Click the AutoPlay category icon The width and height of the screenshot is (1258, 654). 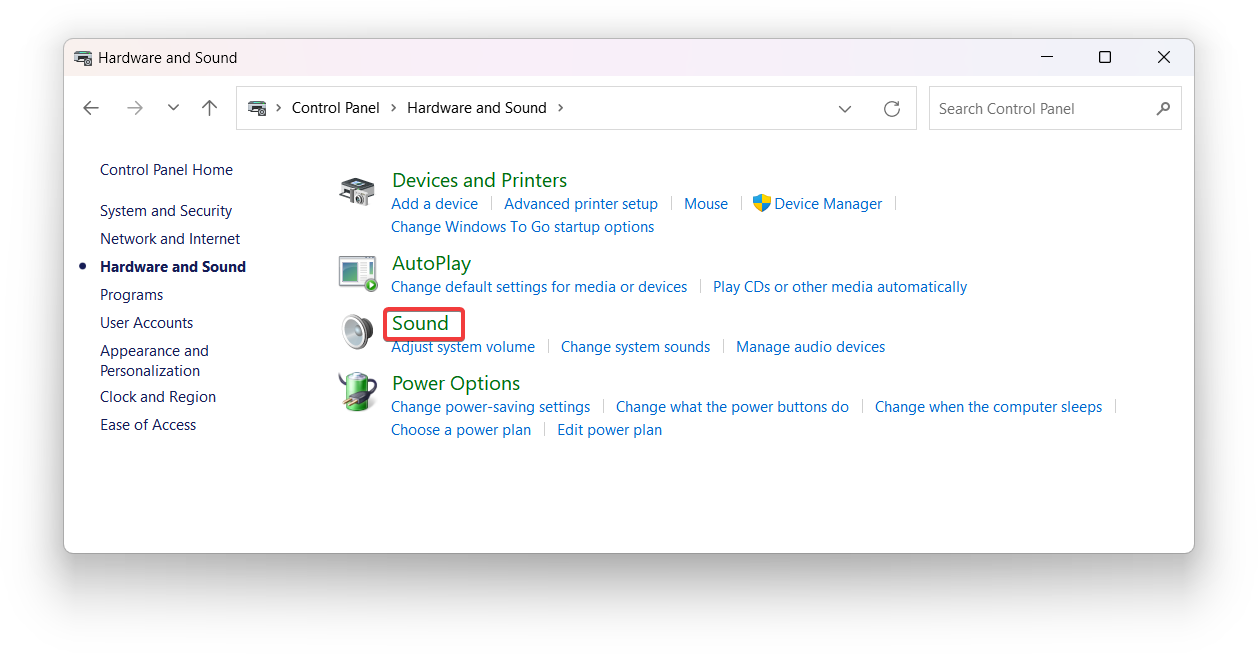tap(357, 272)
